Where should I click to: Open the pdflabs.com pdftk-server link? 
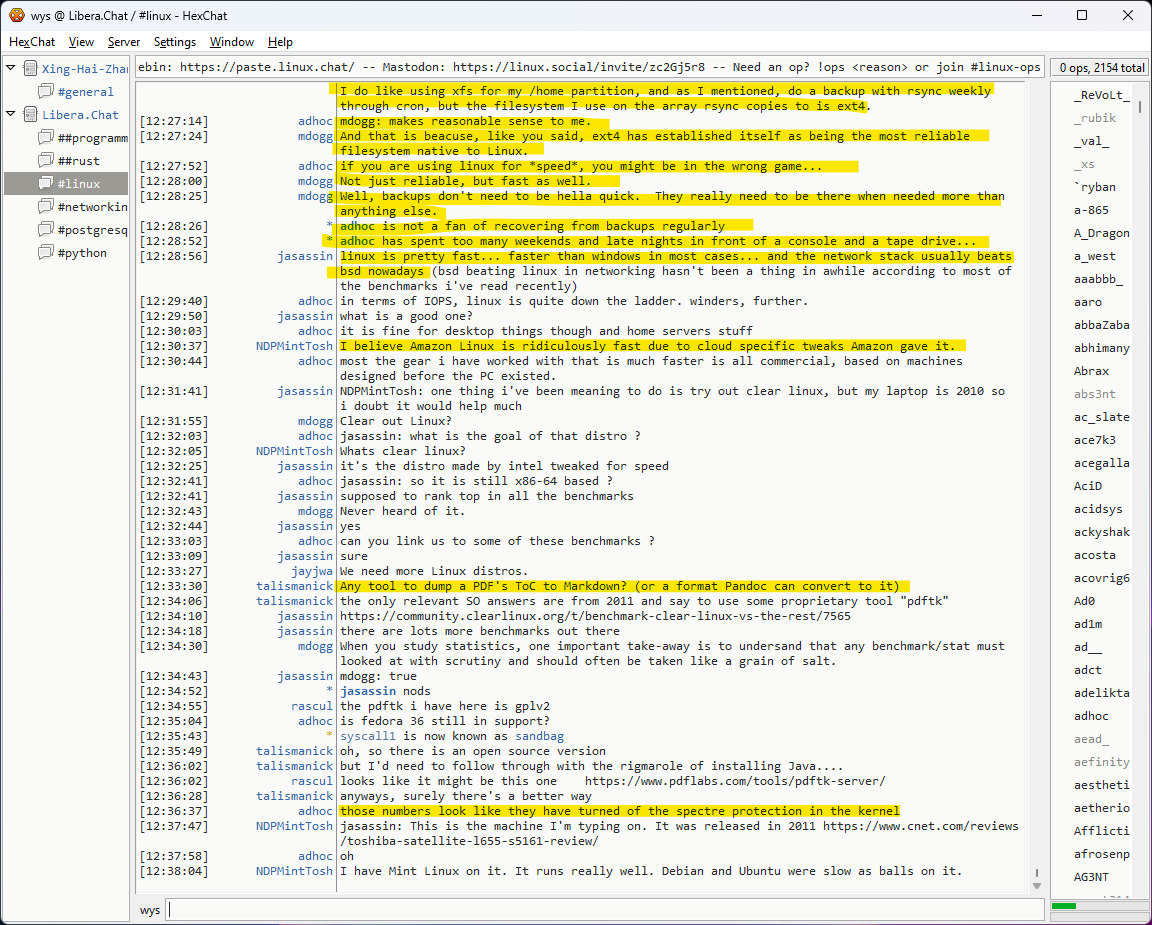[x=734, y=781]
